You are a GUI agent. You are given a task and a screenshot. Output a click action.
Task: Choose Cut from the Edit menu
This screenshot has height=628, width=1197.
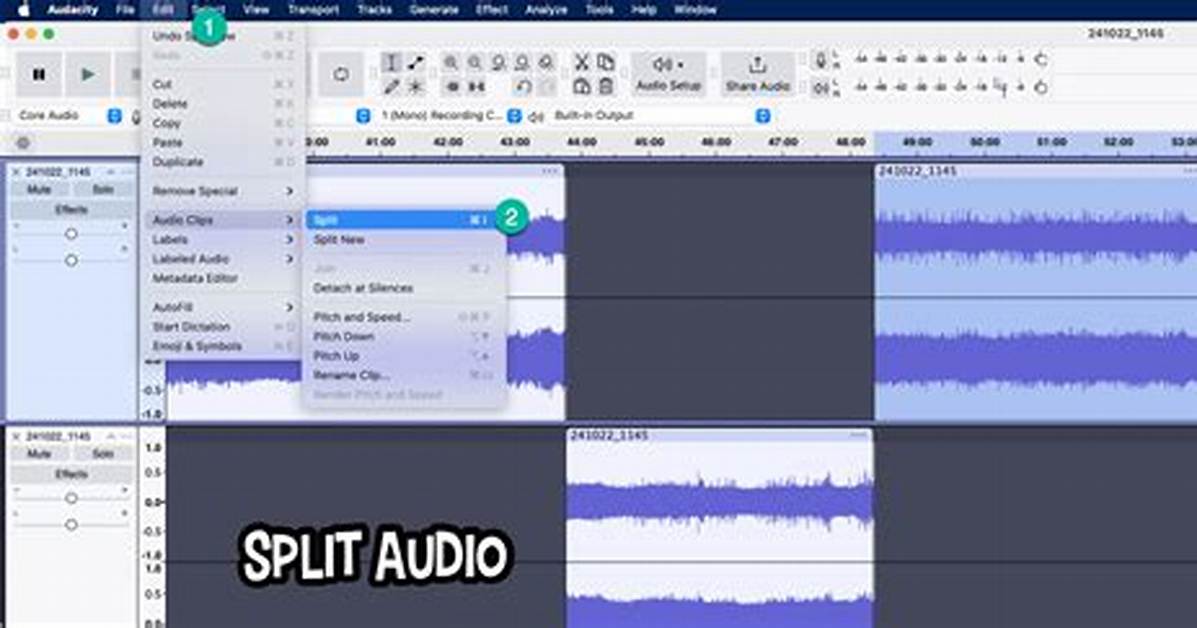pos(223,84)
